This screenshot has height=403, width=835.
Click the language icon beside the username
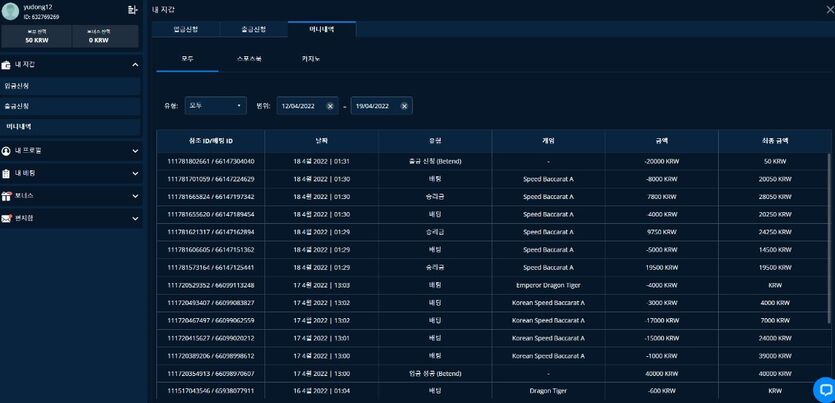click(x=133, y=10)
